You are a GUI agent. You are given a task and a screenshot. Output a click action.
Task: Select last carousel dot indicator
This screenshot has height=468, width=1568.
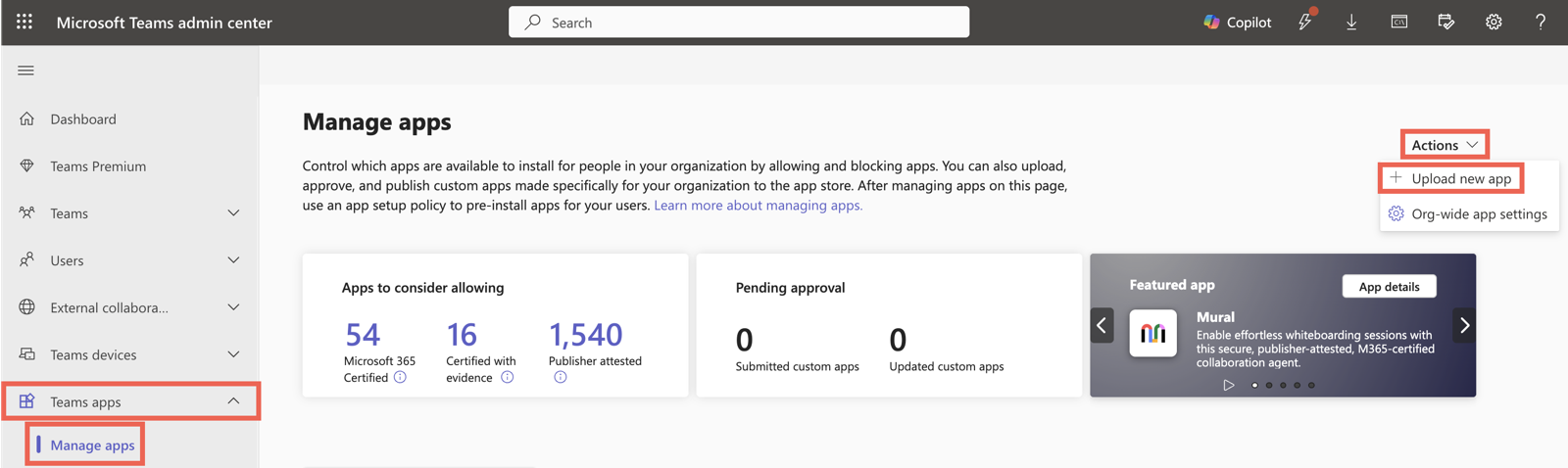point(1311,385)
